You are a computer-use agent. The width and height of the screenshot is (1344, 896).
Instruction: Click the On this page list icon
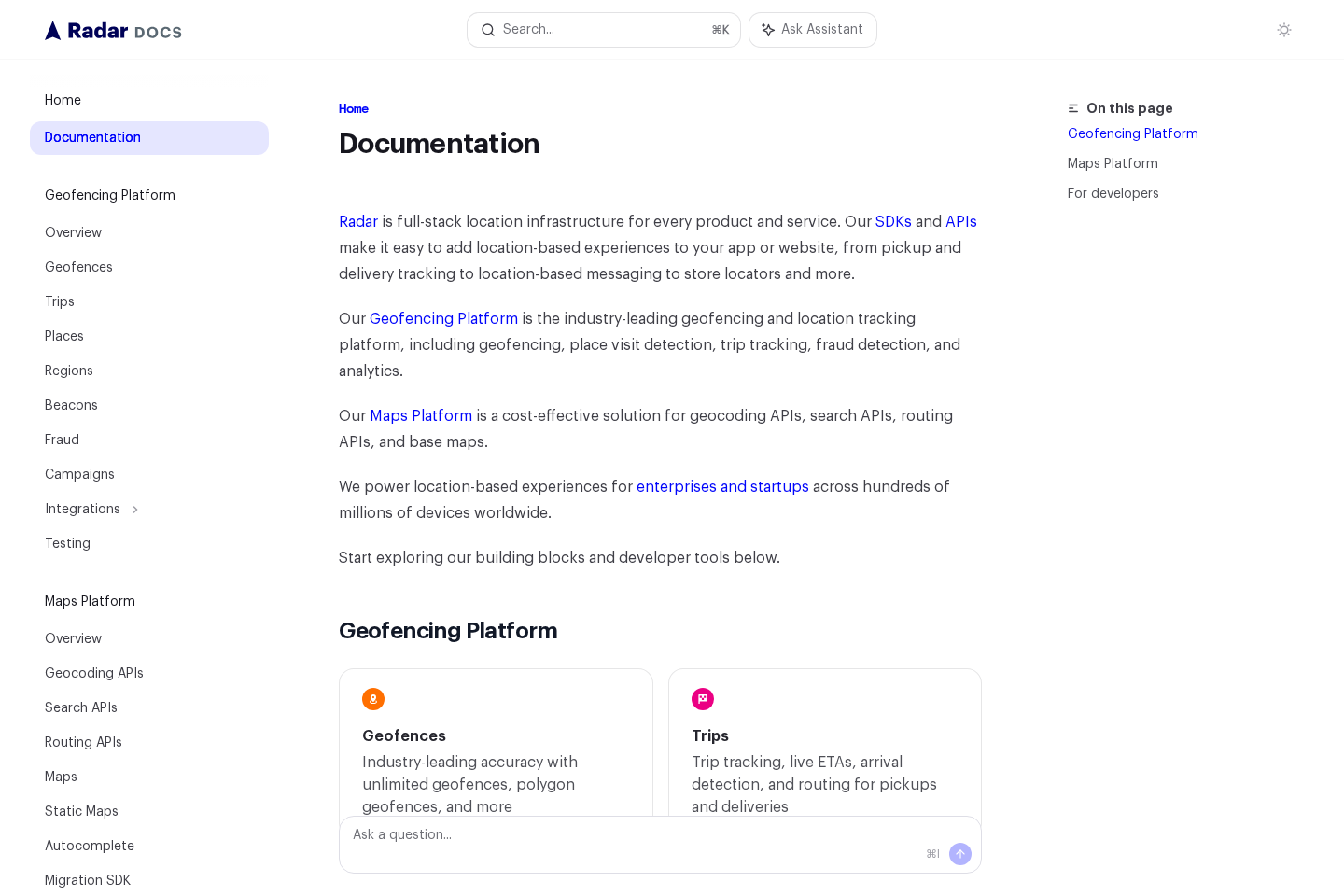coord(1073,108)
